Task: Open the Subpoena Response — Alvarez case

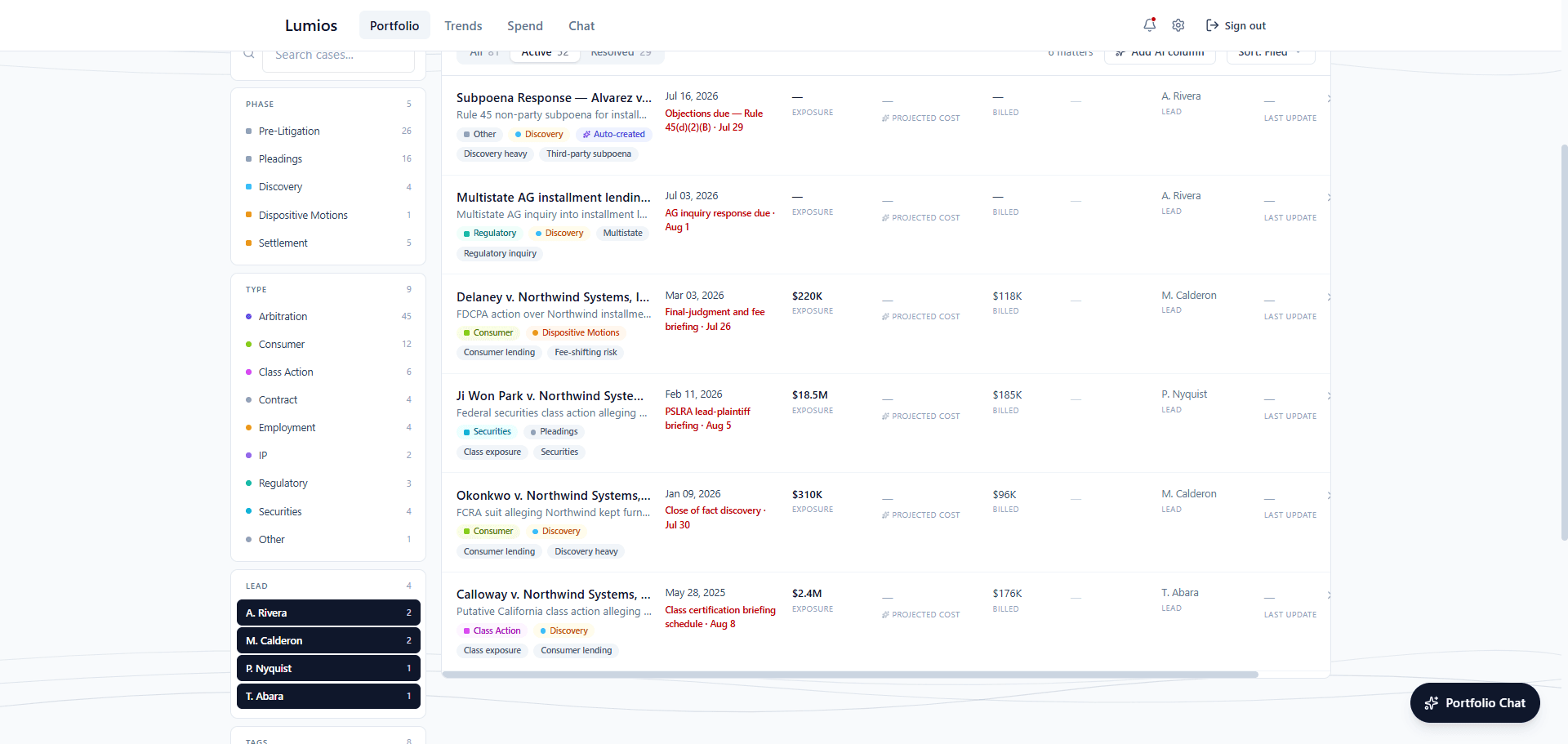Action: point(554,98)
